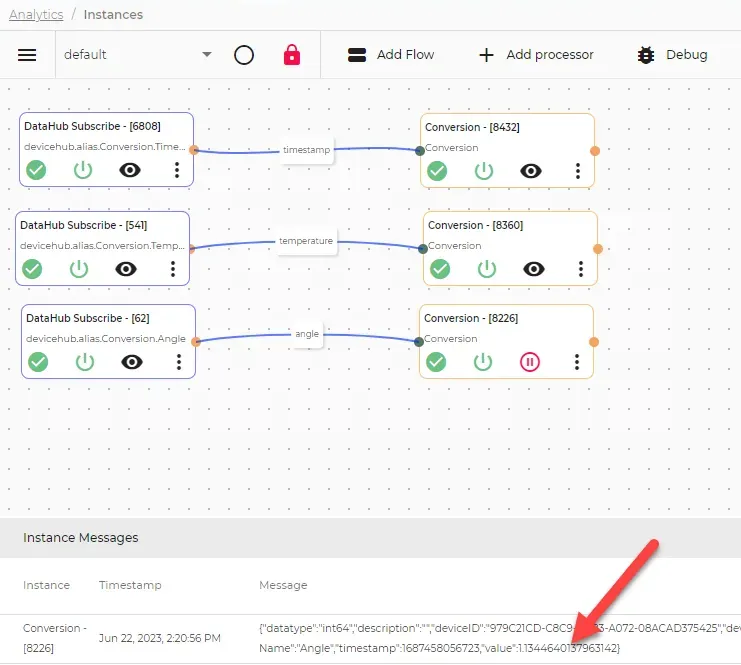
Task: Click the JSON message starting with datatype
Action: pyautogui.click(x=500, y=638)
